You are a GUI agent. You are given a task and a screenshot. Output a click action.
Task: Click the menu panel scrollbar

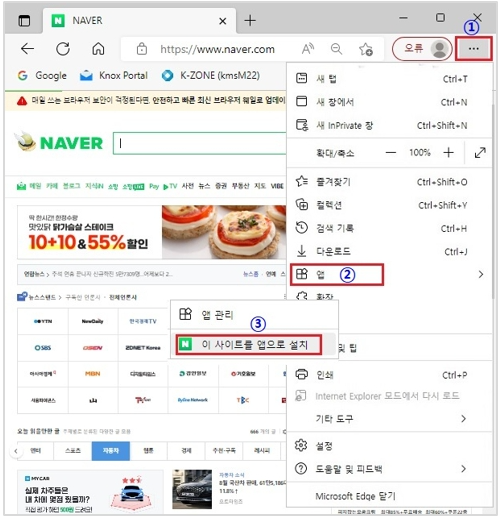(494, 200)
